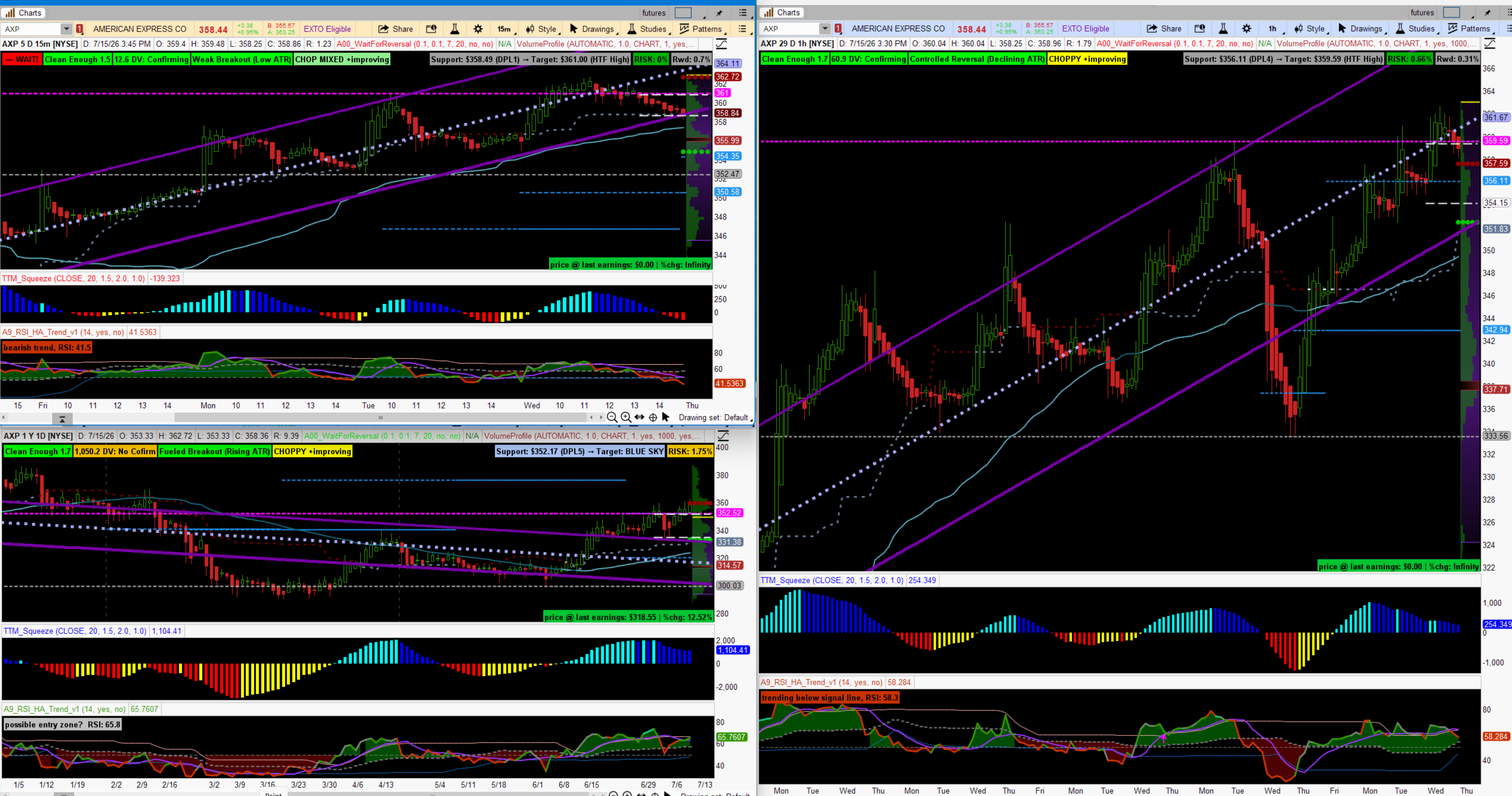Click EXTO Eligible label in right chart
Viewport: 1512px width, 796px height.
click(1085, 28)
